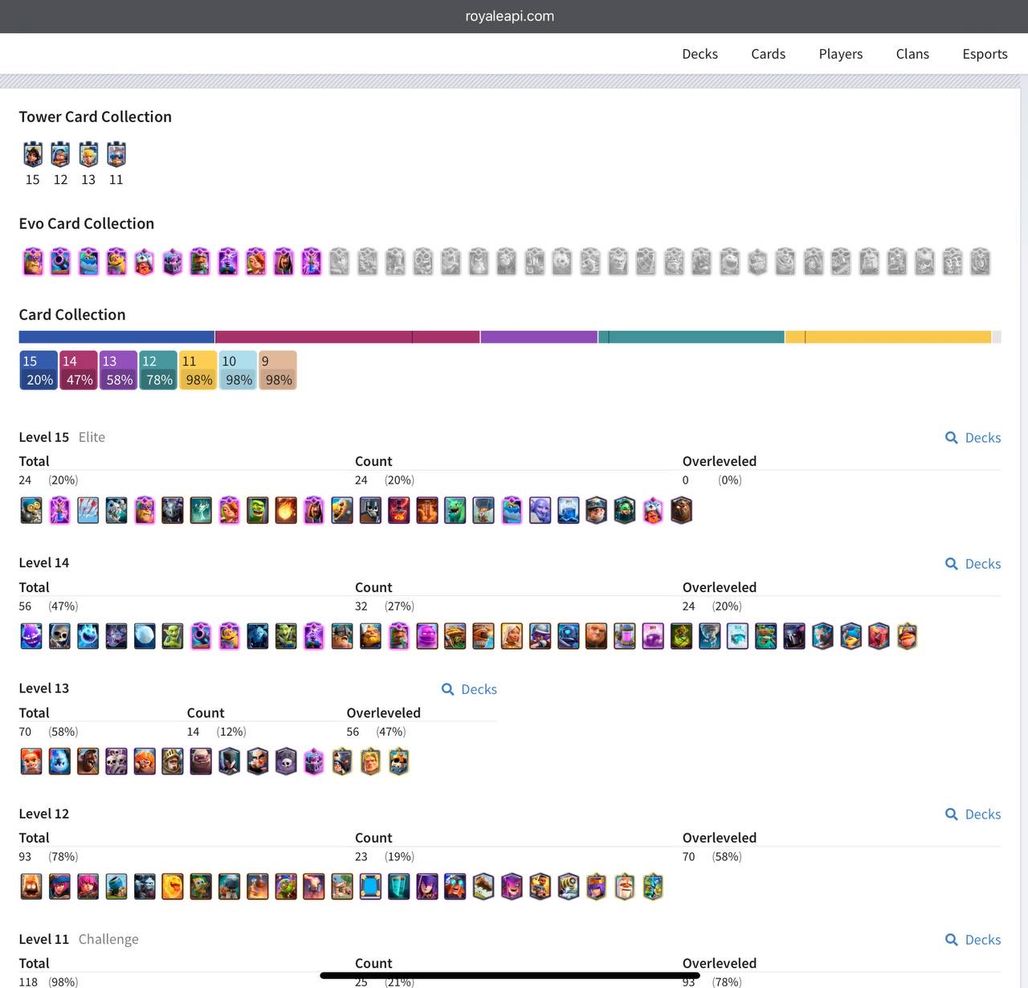Screen dimensions: 1028x988
Task: Select the level 15 chip showing 20%
Action: point(39,370)
